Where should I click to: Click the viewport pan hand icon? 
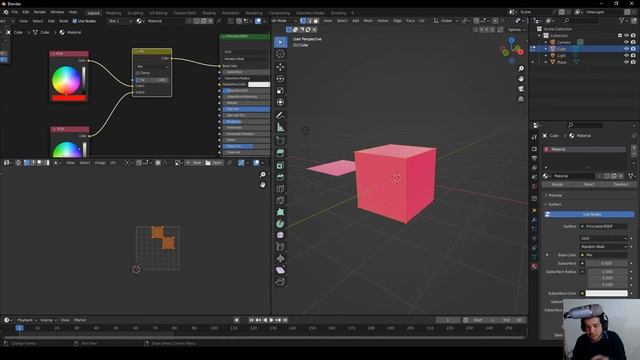click(x=521, y=78)
